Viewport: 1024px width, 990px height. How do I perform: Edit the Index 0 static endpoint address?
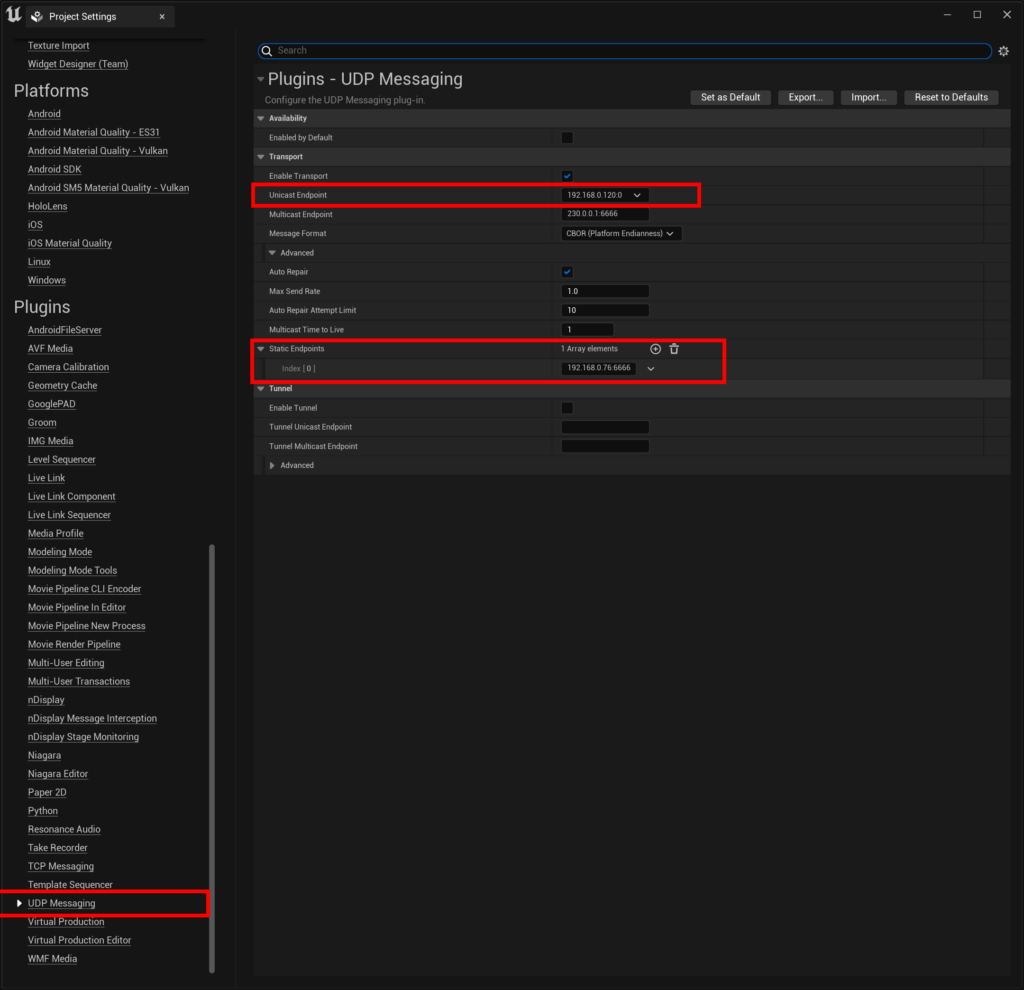click(599, 368)
